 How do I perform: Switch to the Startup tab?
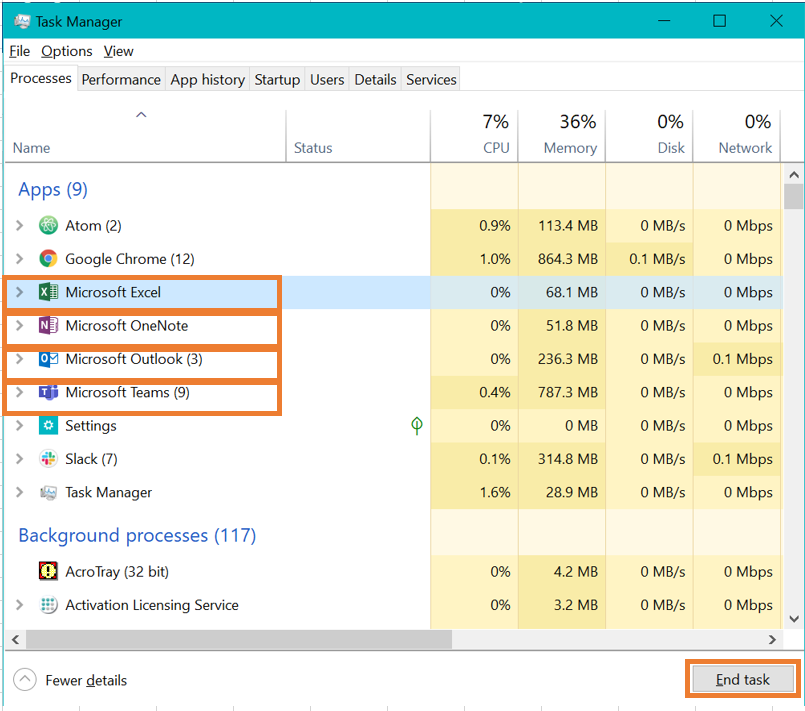(x=277, y=80)
